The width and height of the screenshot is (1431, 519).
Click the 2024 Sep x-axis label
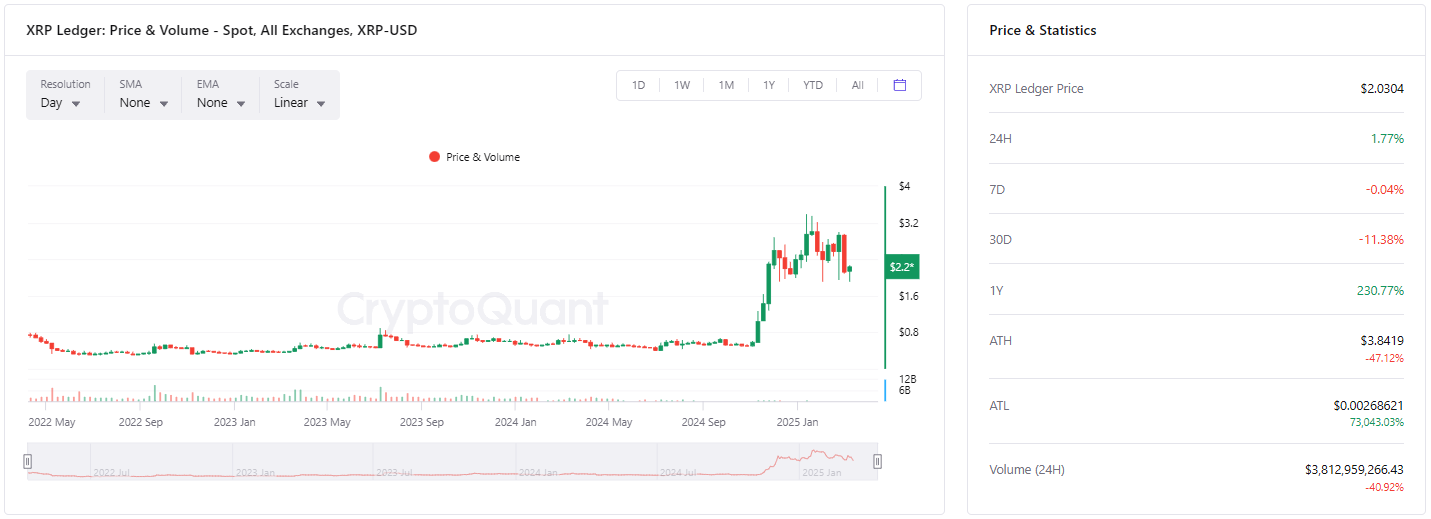[x=704, y=422]
